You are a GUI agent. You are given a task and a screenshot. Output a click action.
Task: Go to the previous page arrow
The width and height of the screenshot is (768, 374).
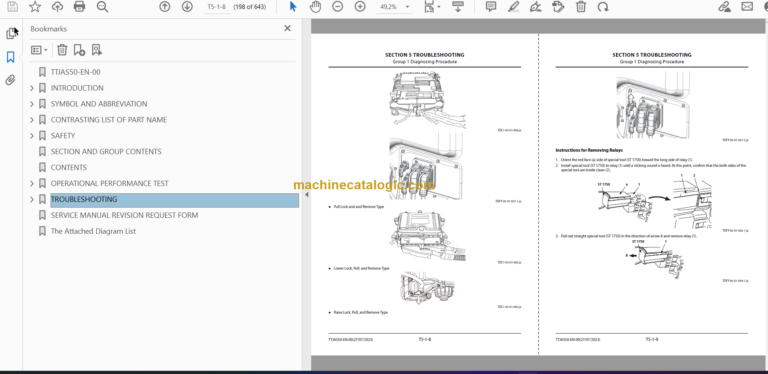(x=165, y=7)
